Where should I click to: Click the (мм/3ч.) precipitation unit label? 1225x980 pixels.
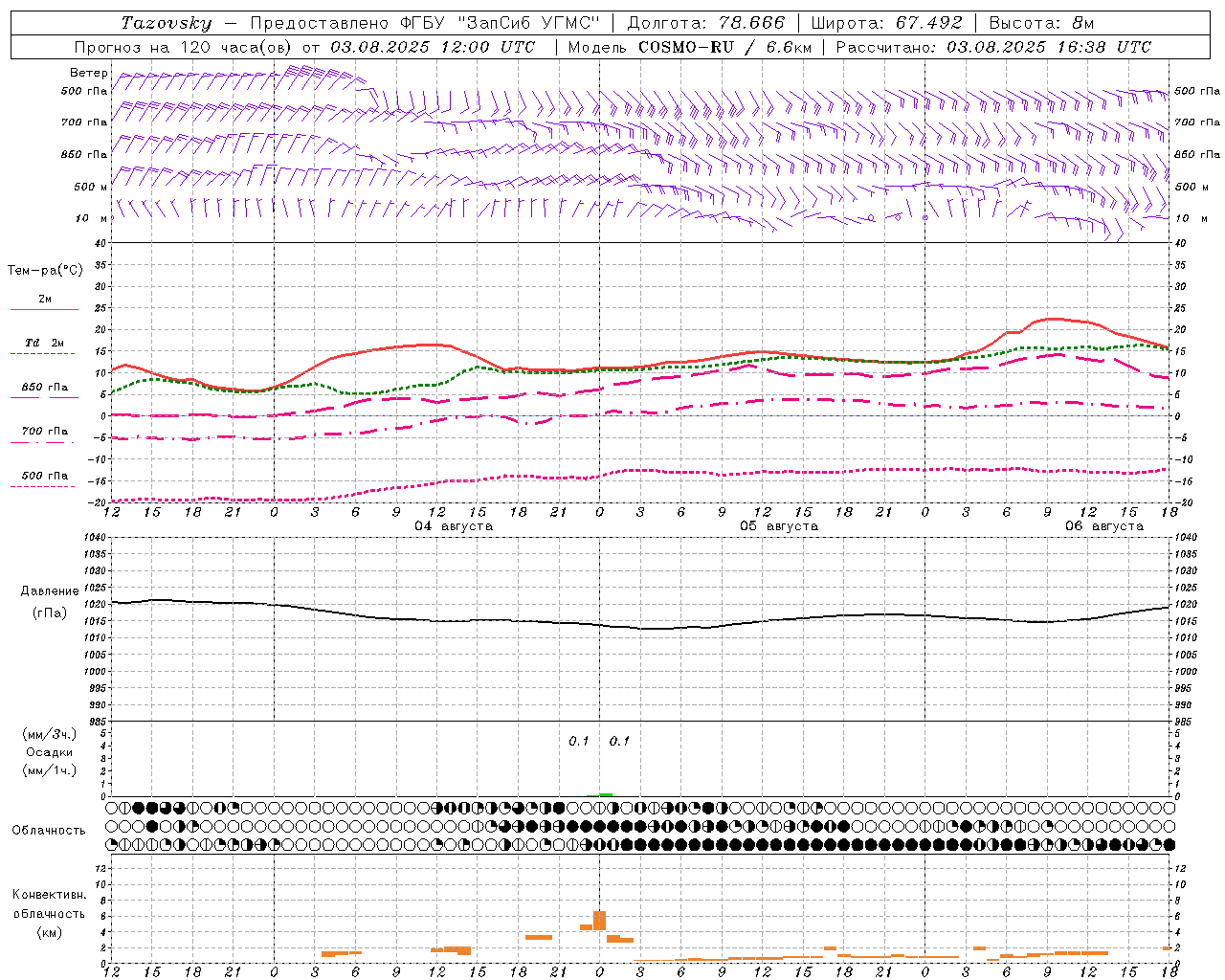coord(50,734)
